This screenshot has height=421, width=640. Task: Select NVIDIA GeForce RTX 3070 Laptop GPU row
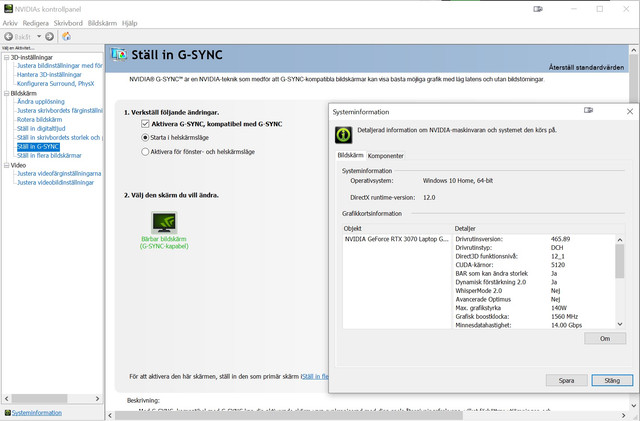point(397,239)
